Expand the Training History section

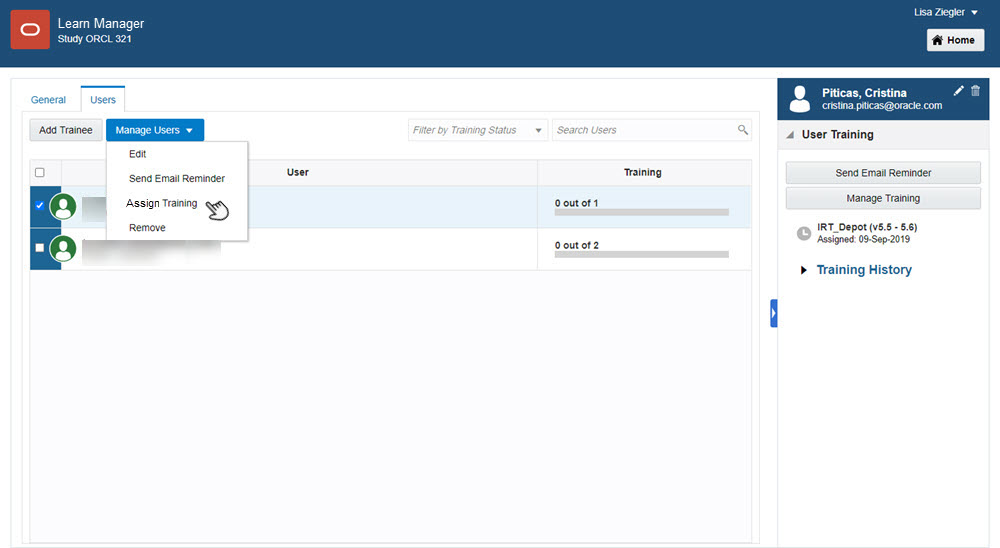(857, 270)
